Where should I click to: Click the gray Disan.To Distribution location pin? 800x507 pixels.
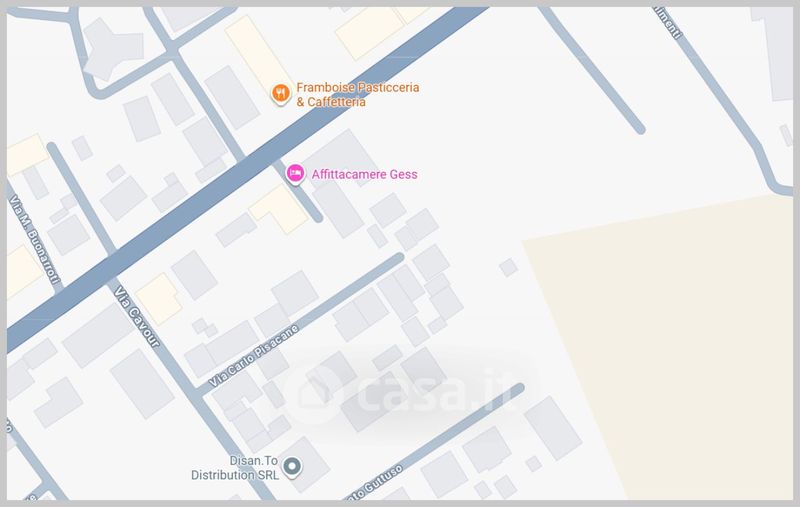292,467
